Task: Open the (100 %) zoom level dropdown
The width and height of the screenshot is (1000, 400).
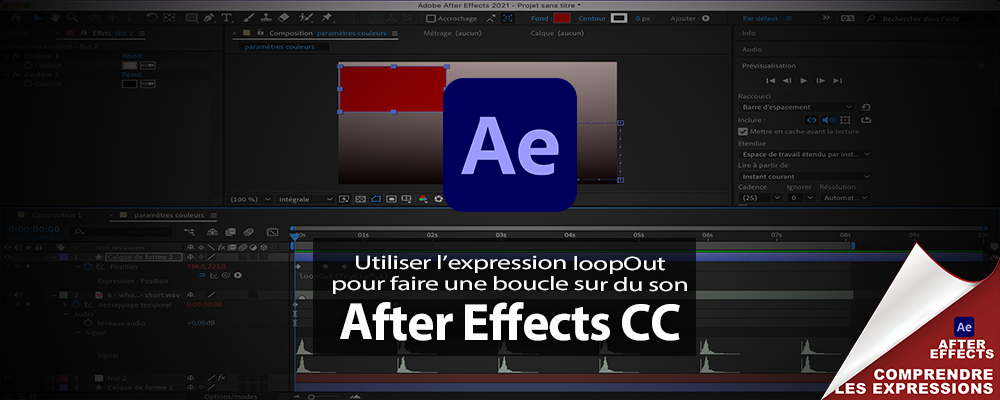Action: (x=249, y=200)
